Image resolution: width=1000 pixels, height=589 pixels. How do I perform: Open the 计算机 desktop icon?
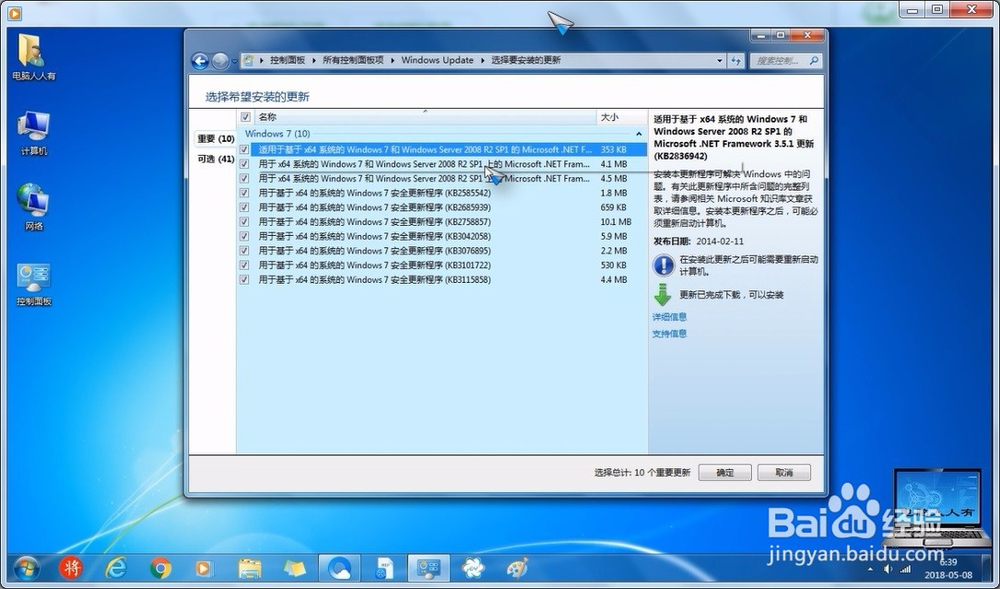click(x=33, y=133)
